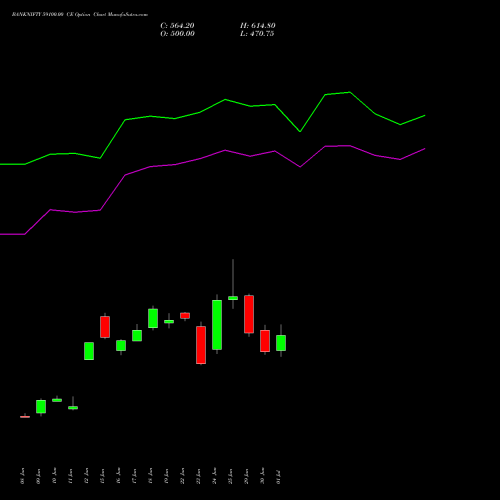Image resolution: width=500 pixels, height=500 pixels.
Task: Click the green 12 Jun candlestick
Action: 89,351
